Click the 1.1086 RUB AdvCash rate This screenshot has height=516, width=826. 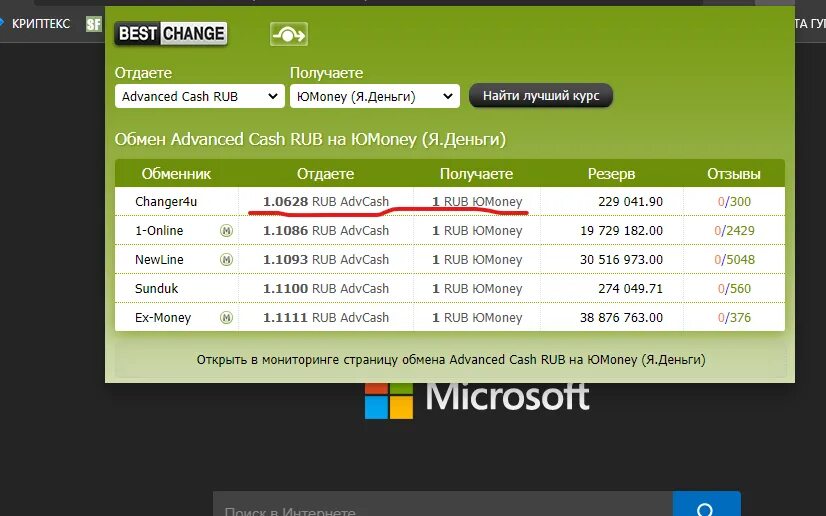coord(326,231)
